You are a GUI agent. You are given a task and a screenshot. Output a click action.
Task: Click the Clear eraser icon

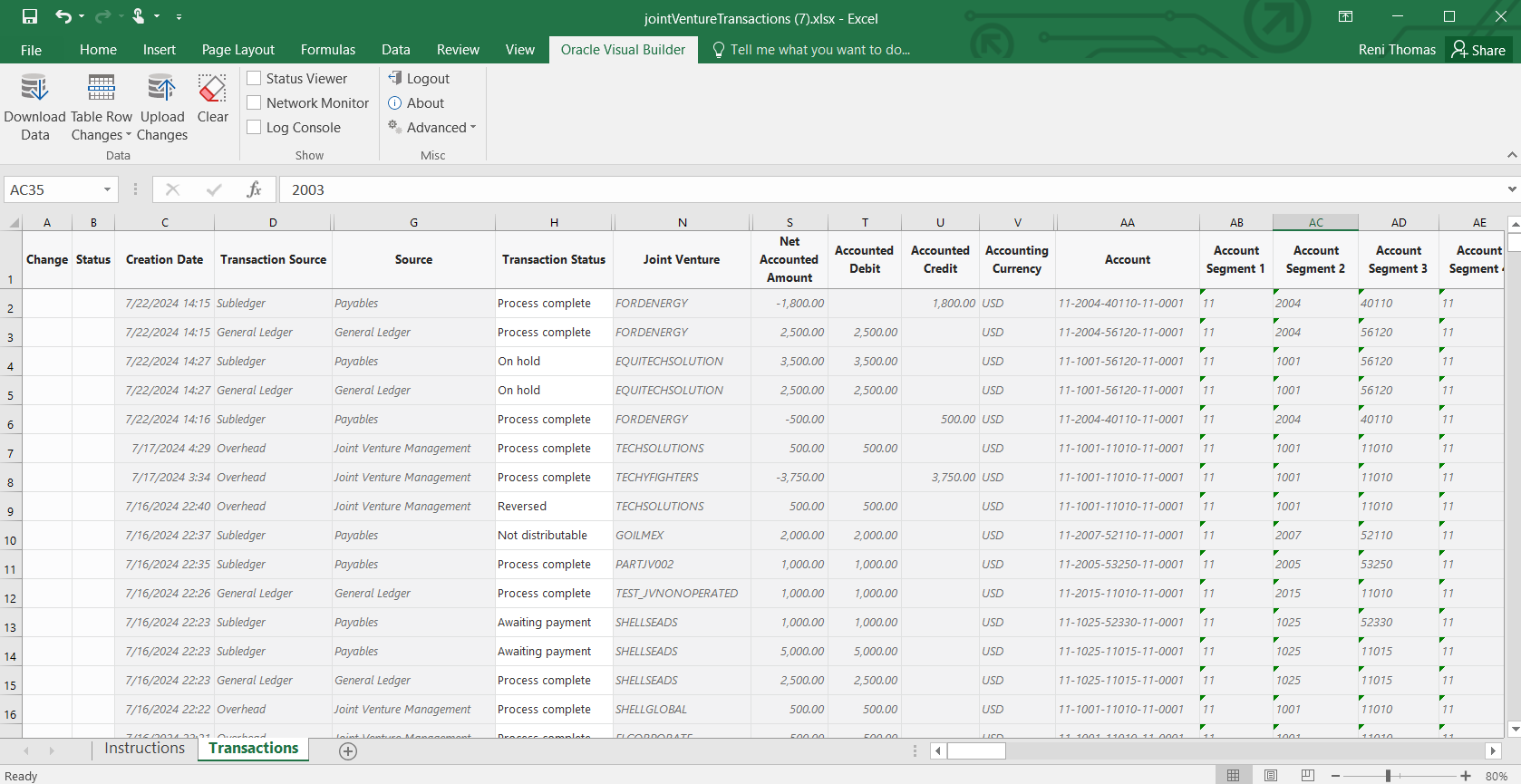point(212,88)
